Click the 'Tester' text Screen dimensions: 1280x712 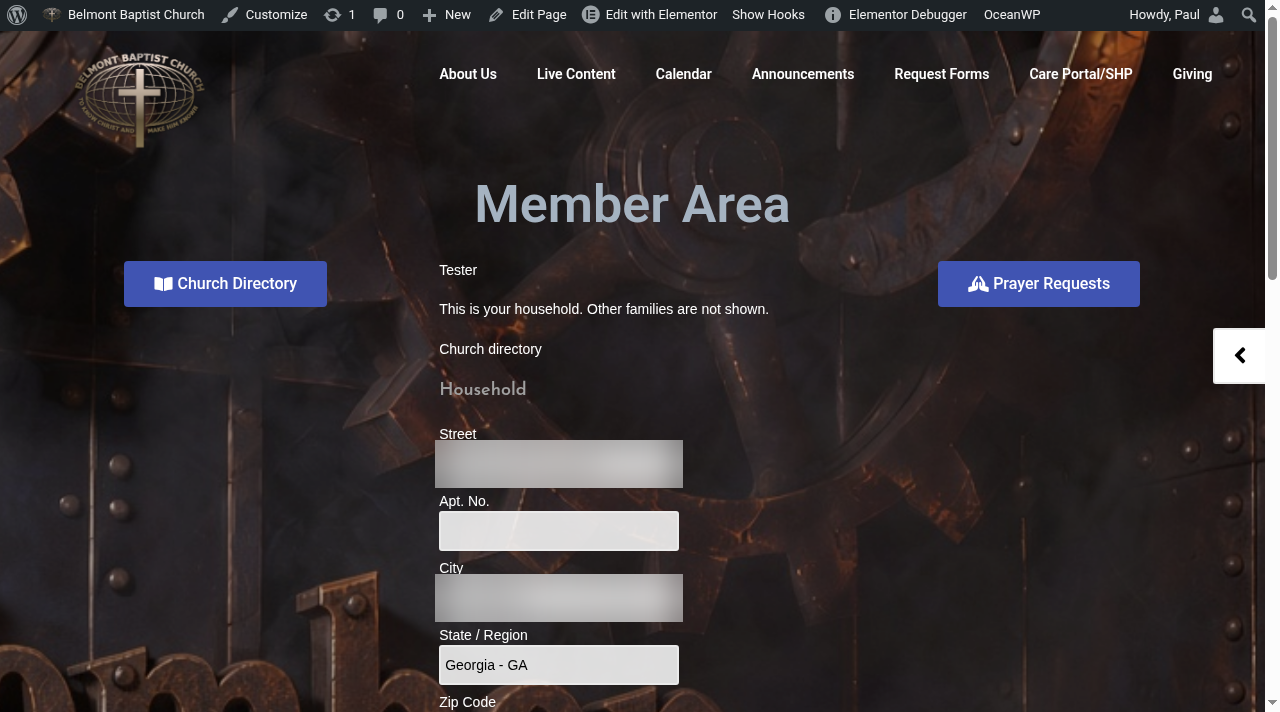pos(458,270)
